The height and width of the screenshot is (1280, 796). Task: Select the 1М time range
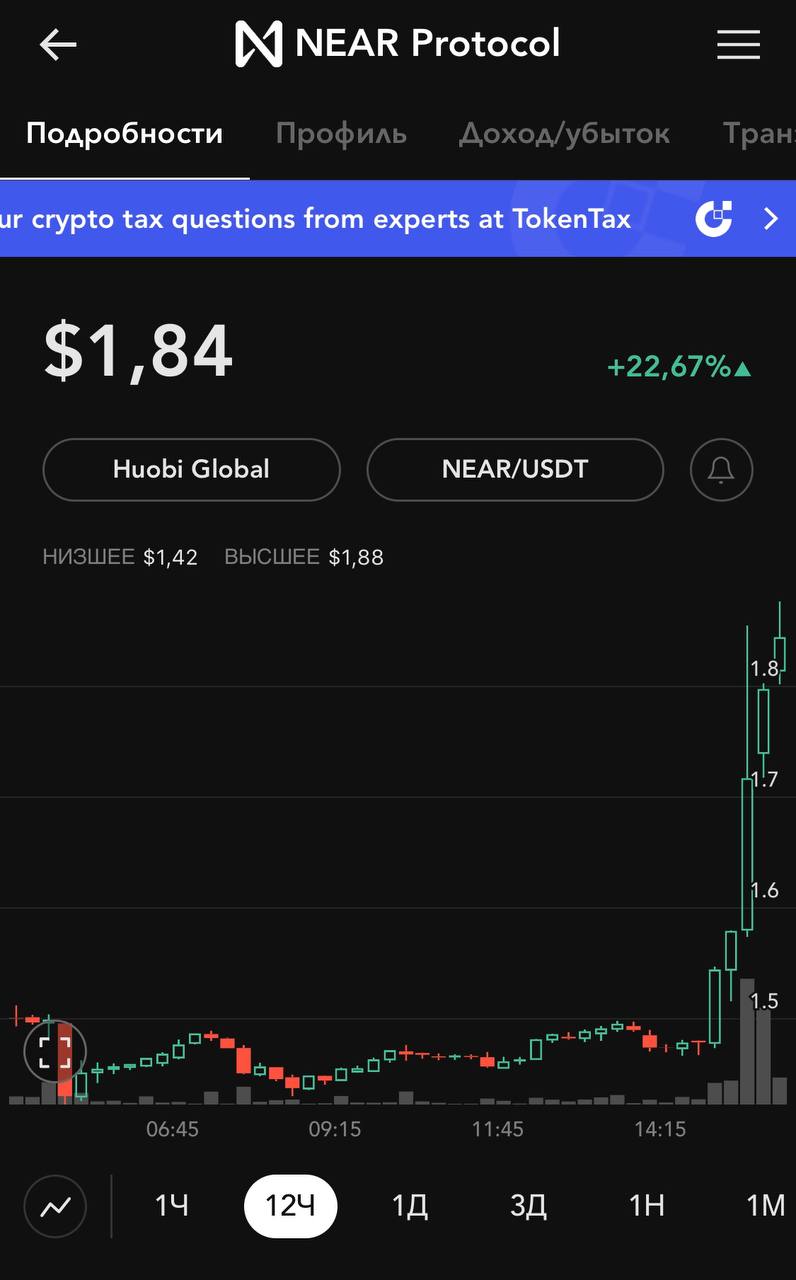[766, 1206]
